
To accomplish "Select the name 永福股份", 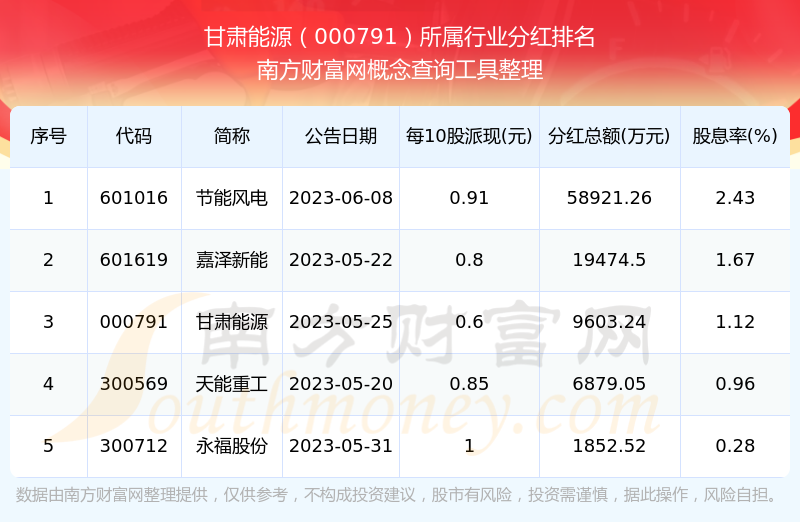I will [x=232, y=446].
